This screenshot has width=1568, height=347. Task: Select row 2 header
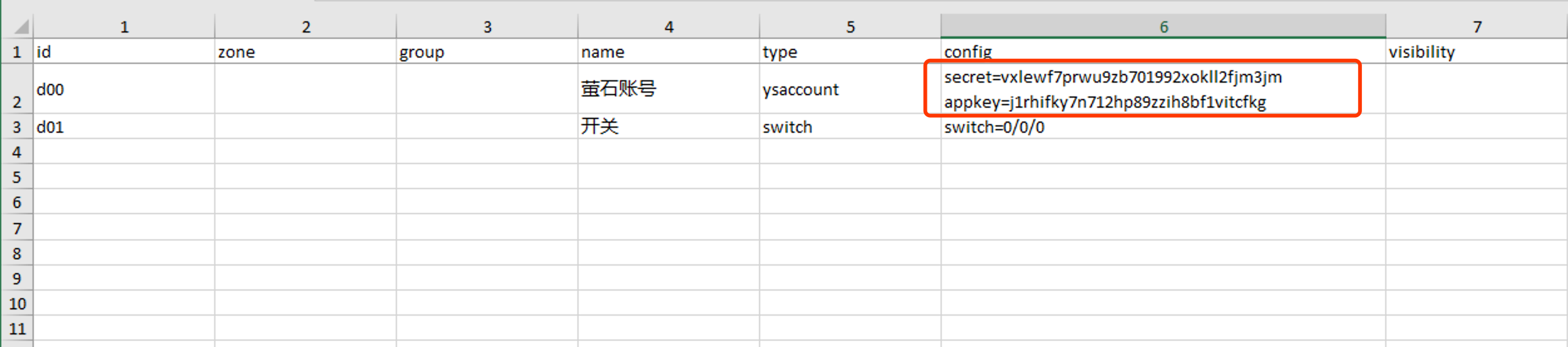pyautogui.click(x=17, y=89)
